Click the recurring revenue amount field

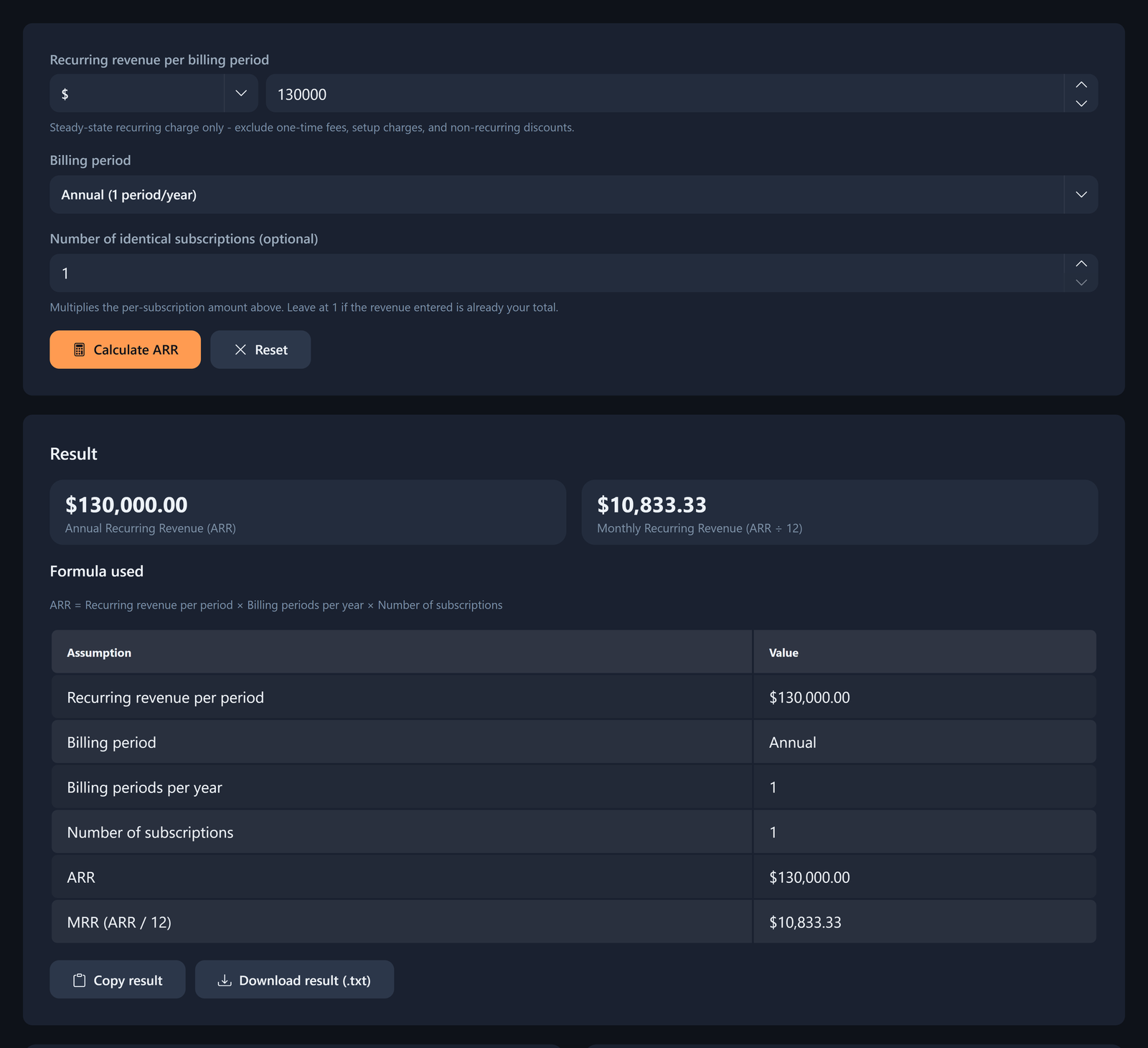pos(664,93)
